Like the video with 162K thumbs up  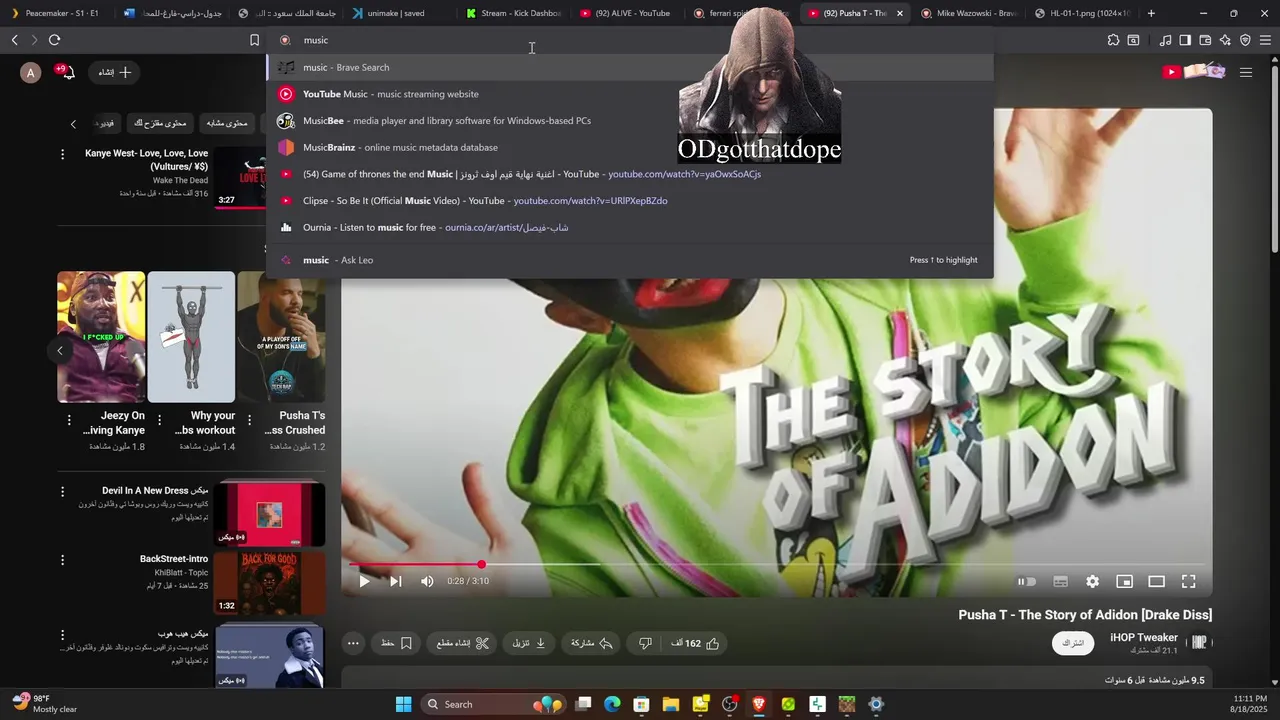tap(697, 643)
